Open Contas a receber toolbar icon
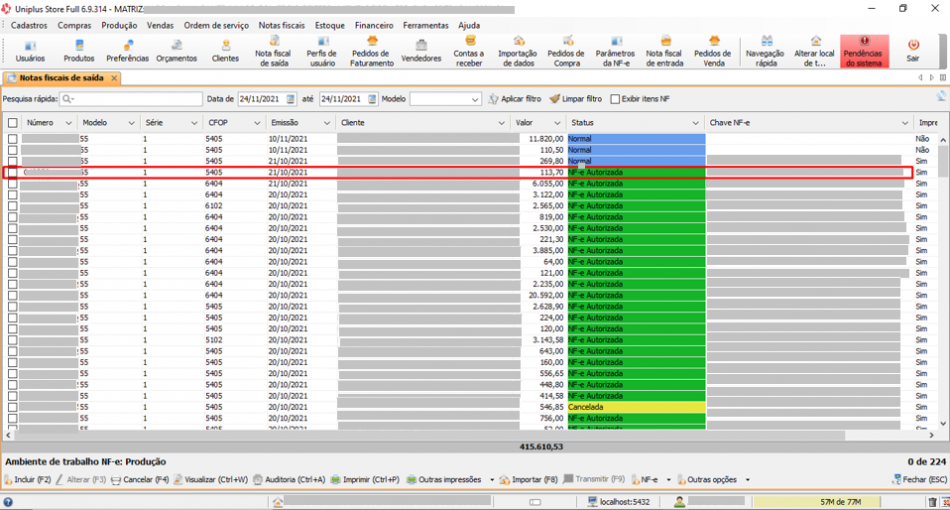This screenshot has width=950, height=510. (469, 51)
